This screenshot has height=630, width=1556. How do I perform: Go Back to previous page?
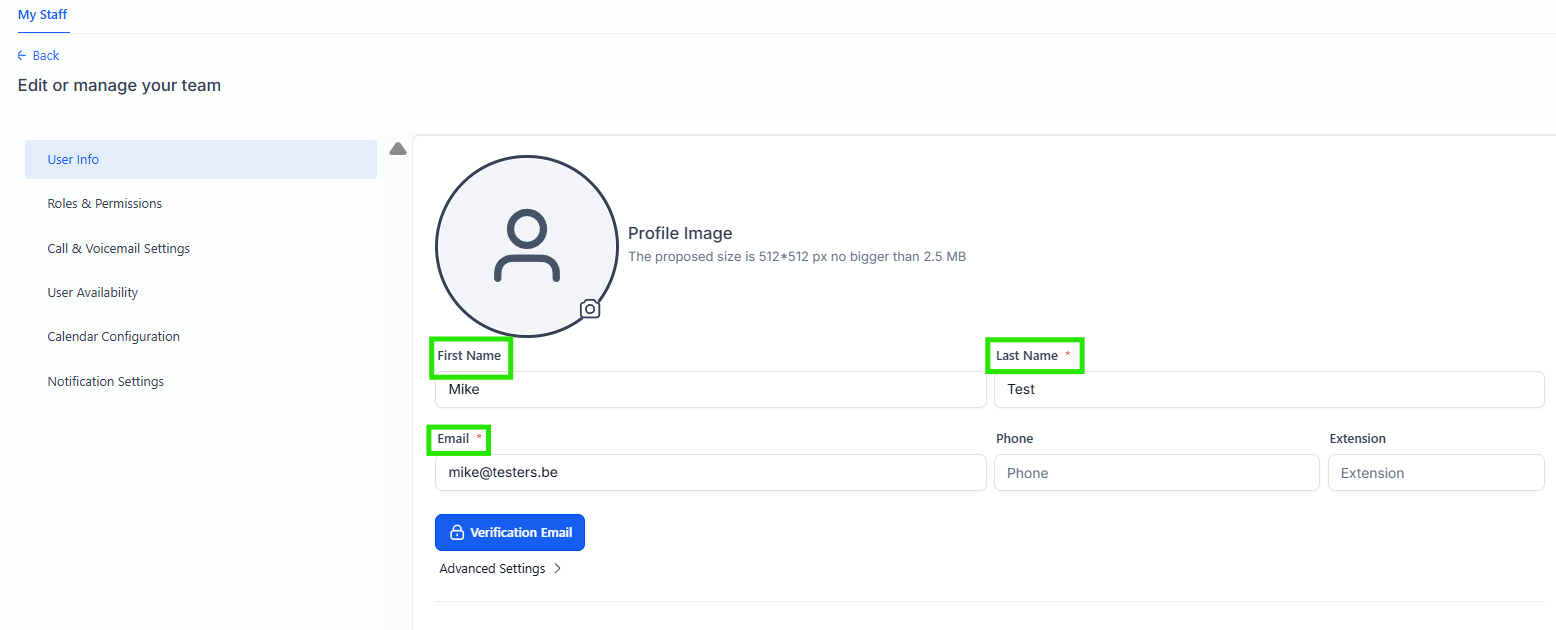pos(39,56)
